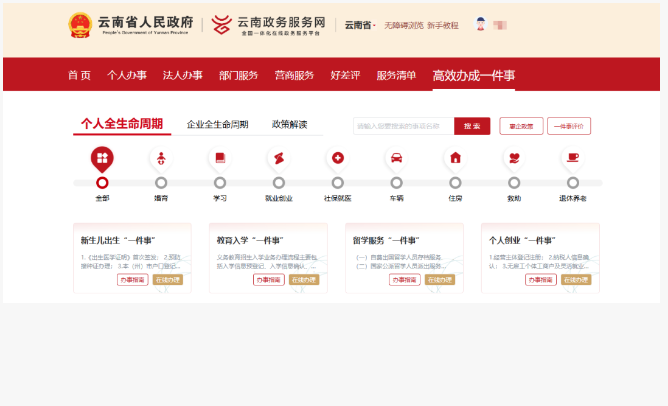The image size is (668, 406).
Task: Open 服务清单 in the navigation bar
Action: click(x=396, y=75)
